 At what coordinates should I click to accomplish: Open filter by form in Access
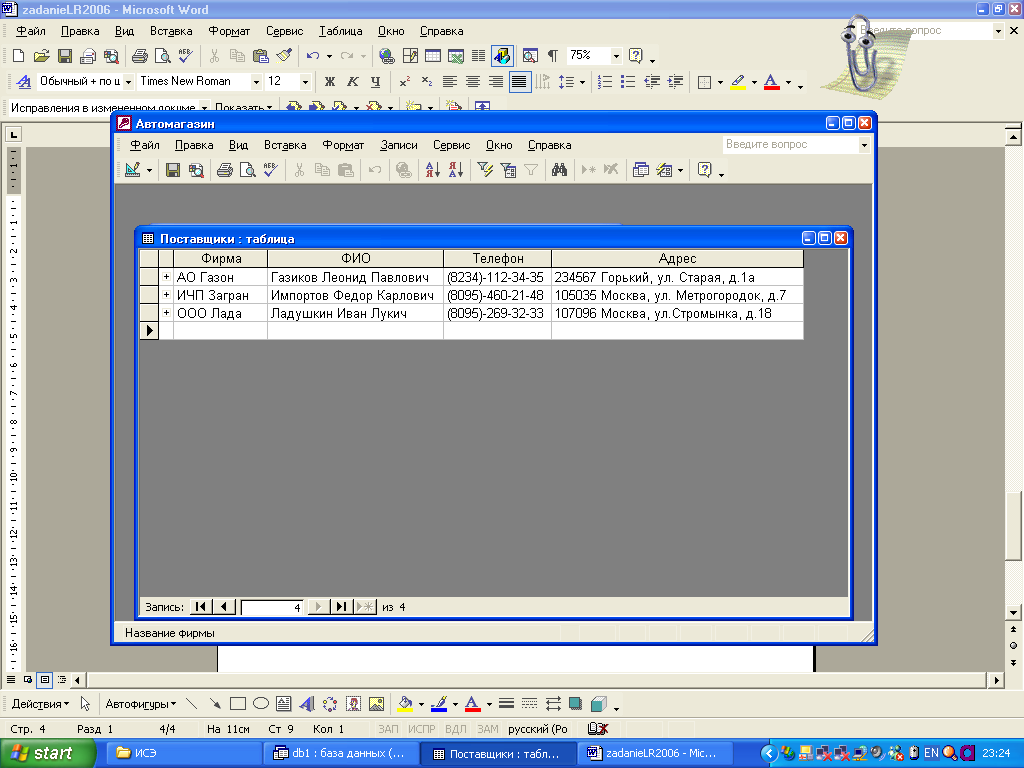coord(508,170)
